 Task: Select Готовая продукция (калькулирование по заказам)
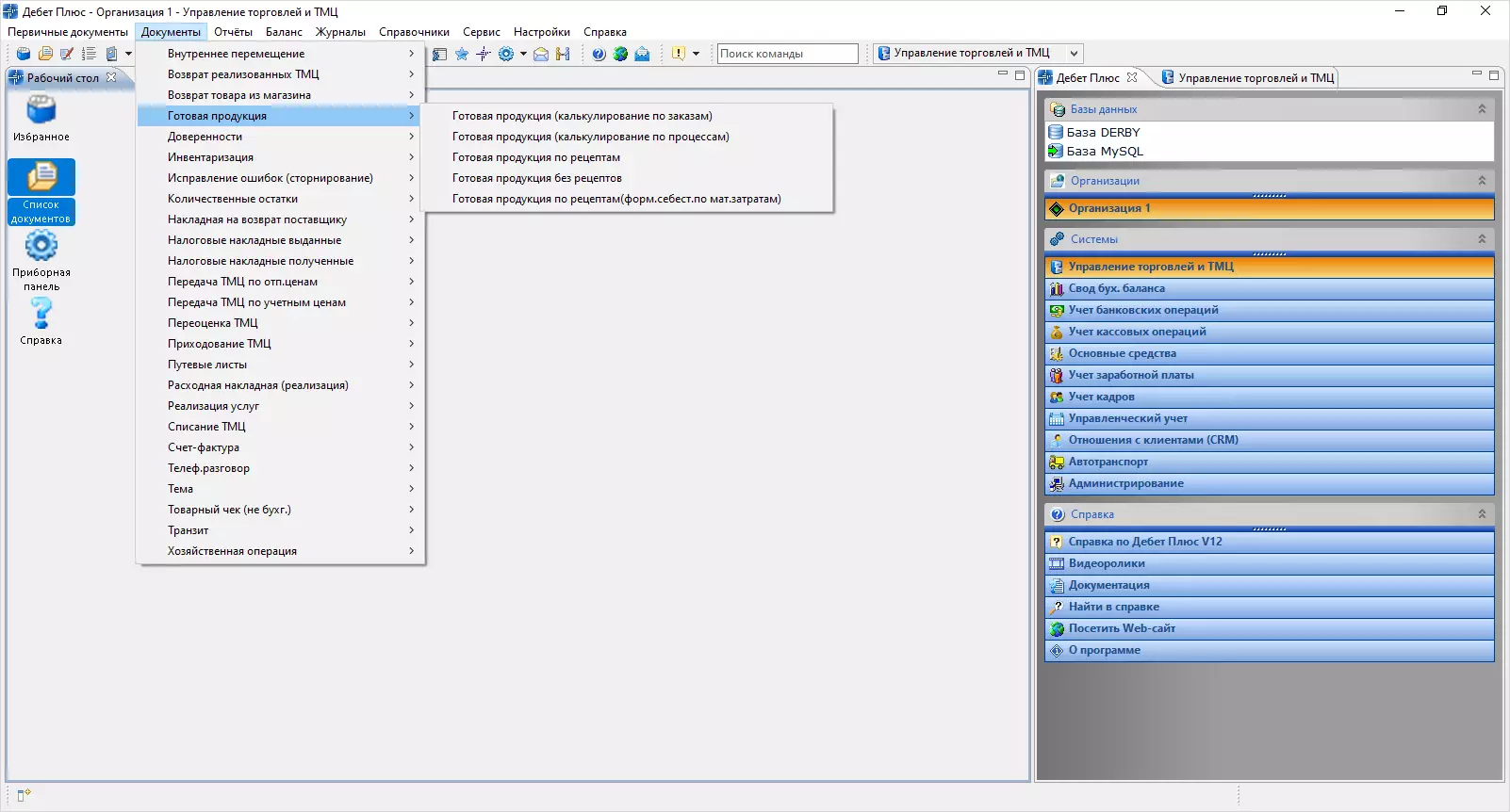pos(627,116)
